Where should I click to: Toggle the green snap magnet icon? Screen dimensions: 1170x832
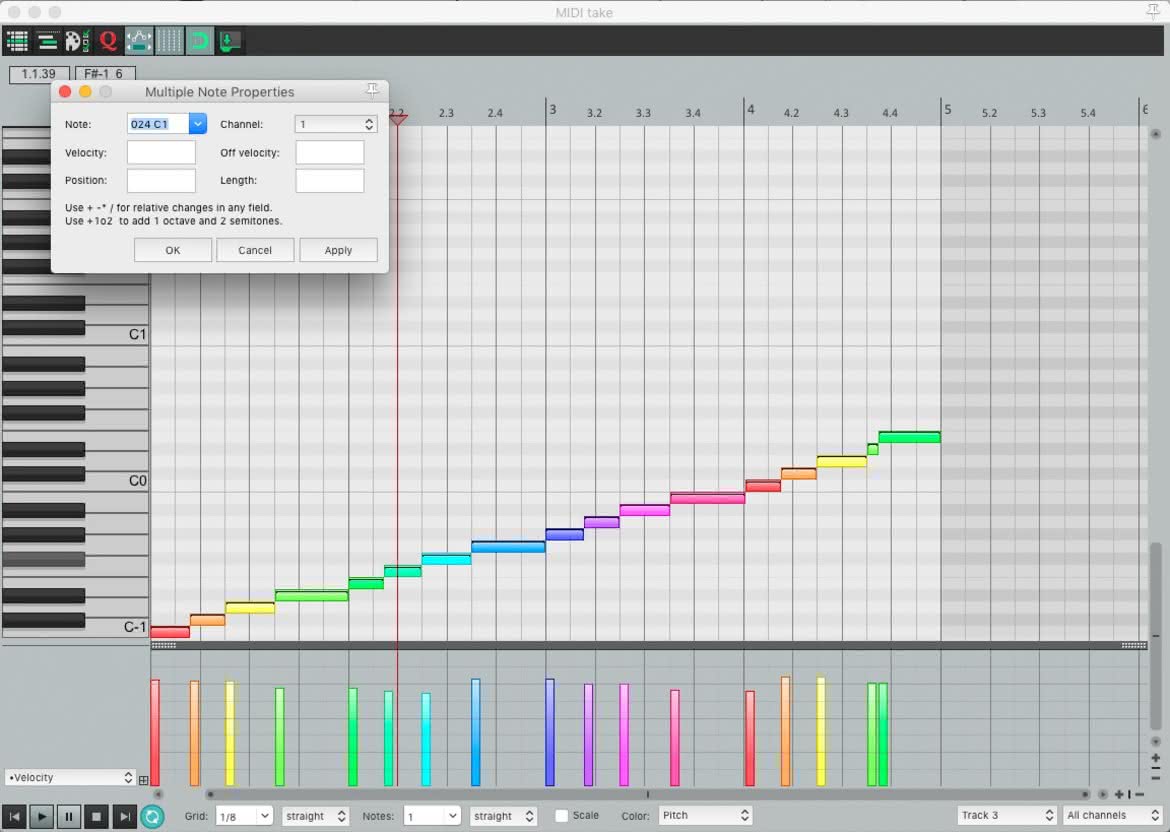pyautogui.click(x=199, y=41)
